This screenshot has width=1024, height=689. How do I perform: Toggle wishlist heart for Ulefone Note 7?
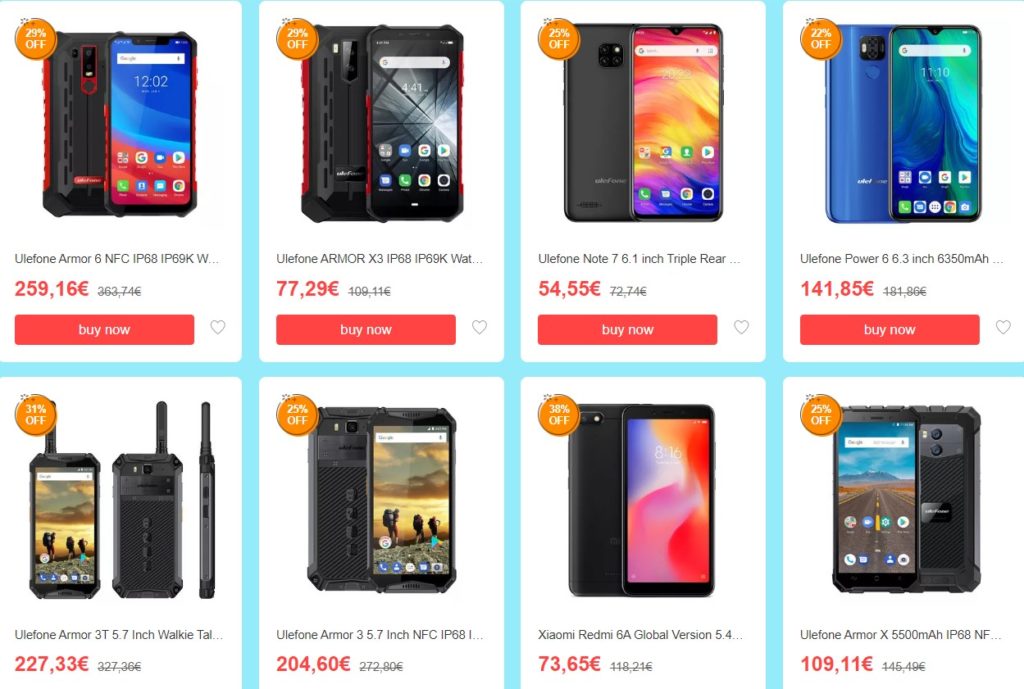(x=741, y=327)
